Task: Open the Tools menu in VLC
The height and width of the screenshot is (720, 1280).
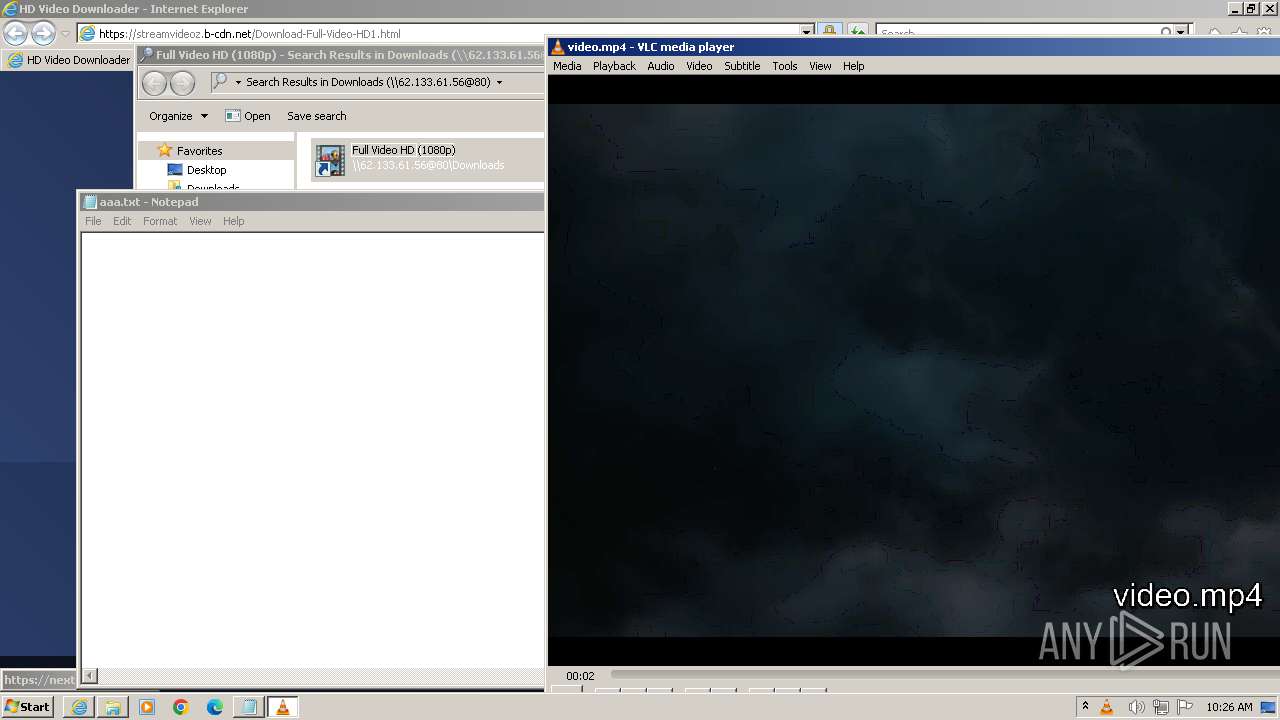Action: coord(785,66)
